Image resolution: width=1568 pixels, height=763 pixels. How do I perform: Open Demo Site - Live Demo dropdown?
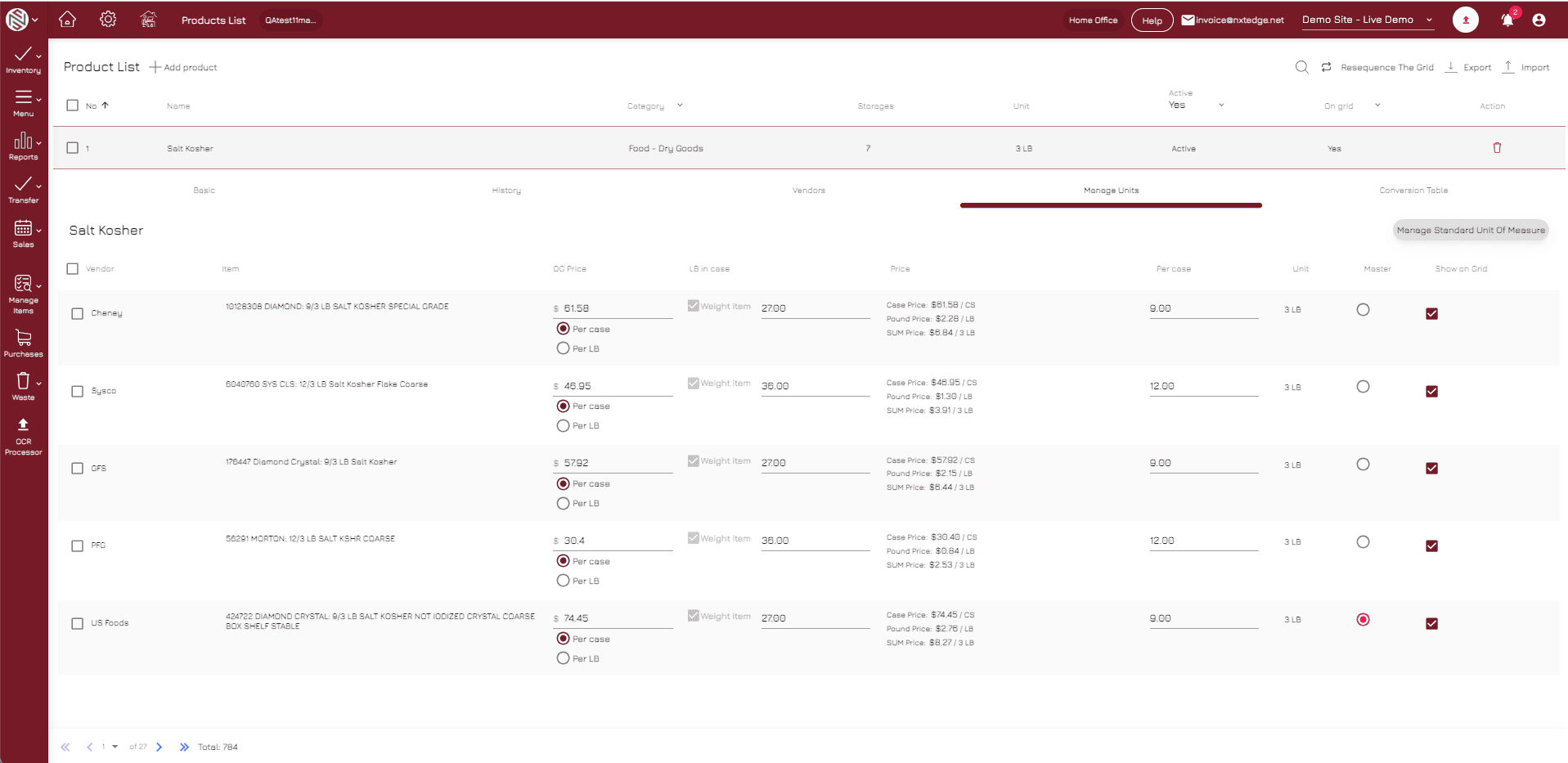pos(1368,20)
